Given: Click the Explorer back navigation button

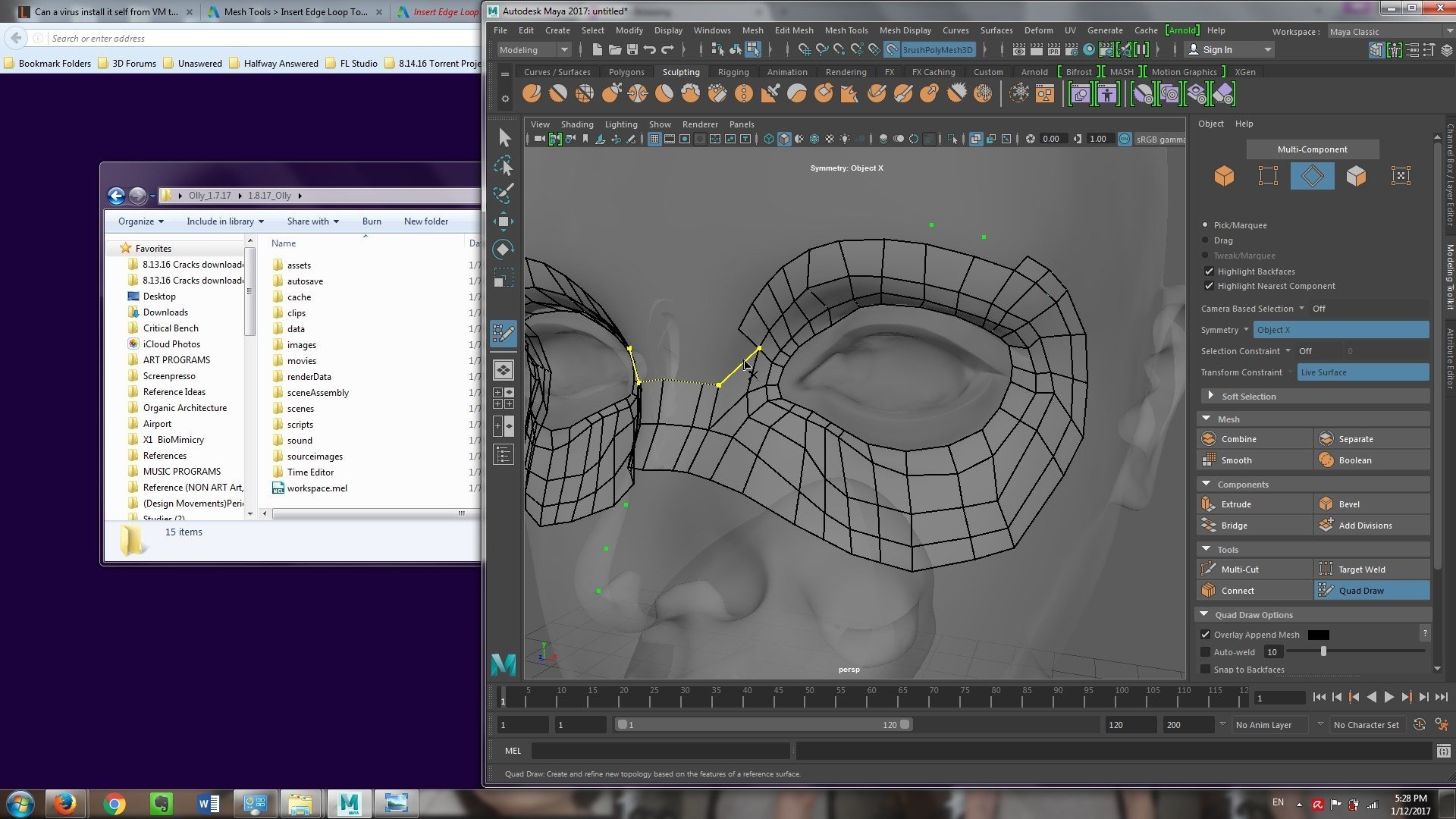Looking at the screenshot, I should (116, 196).
